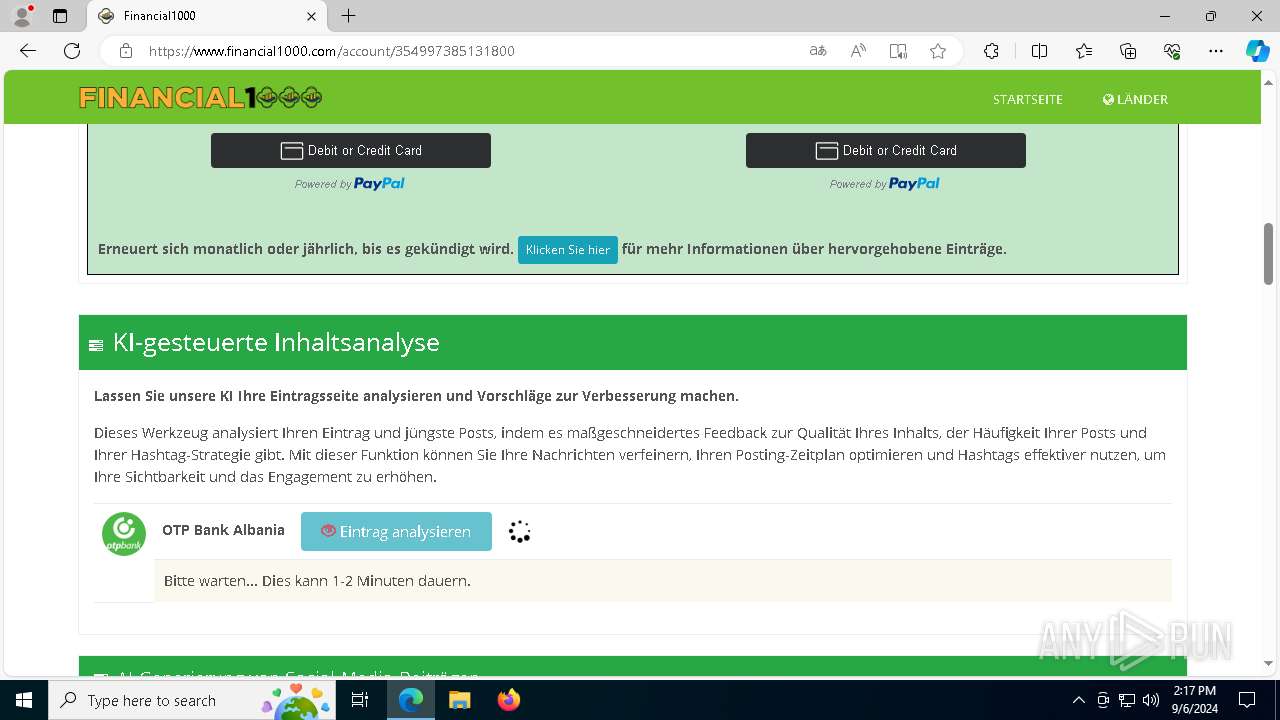This screenshot has width=1280, height=720.
Task: Show hidden system tray icons
Action: [x=1078, y=700]
